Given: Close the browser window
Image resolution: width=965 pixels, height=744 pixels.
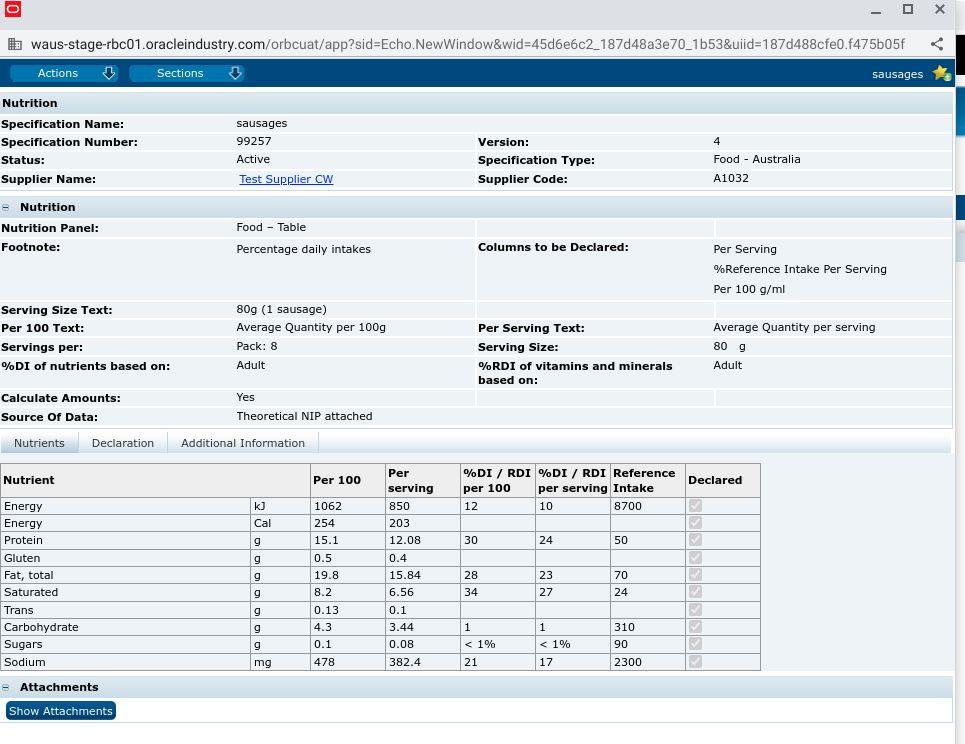Looking at the screenshot, I should (x=940, y=9).
